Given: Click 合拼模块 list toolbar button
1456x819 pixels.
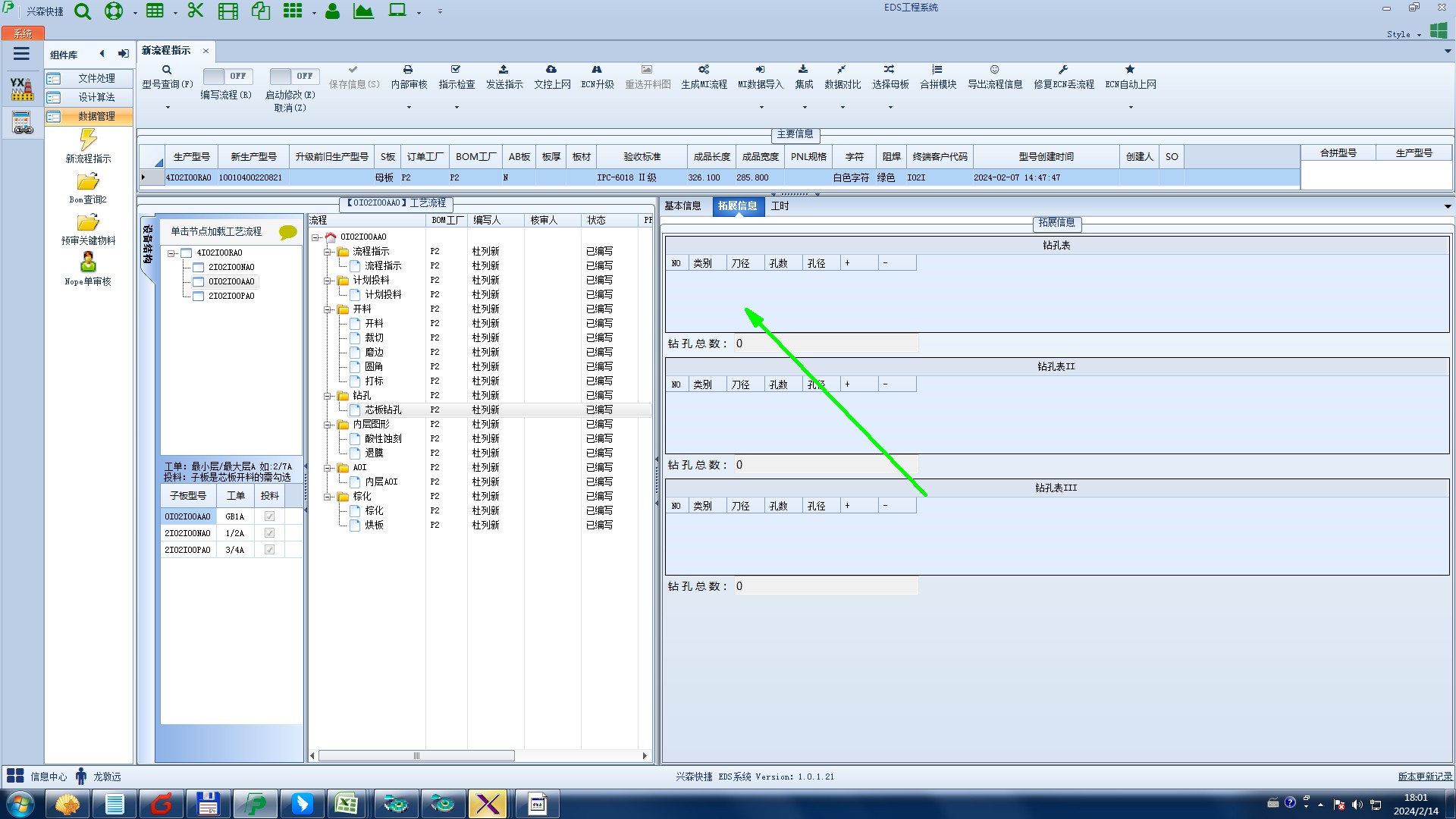Looking at the screenshot, I should (x=938, y=77).
